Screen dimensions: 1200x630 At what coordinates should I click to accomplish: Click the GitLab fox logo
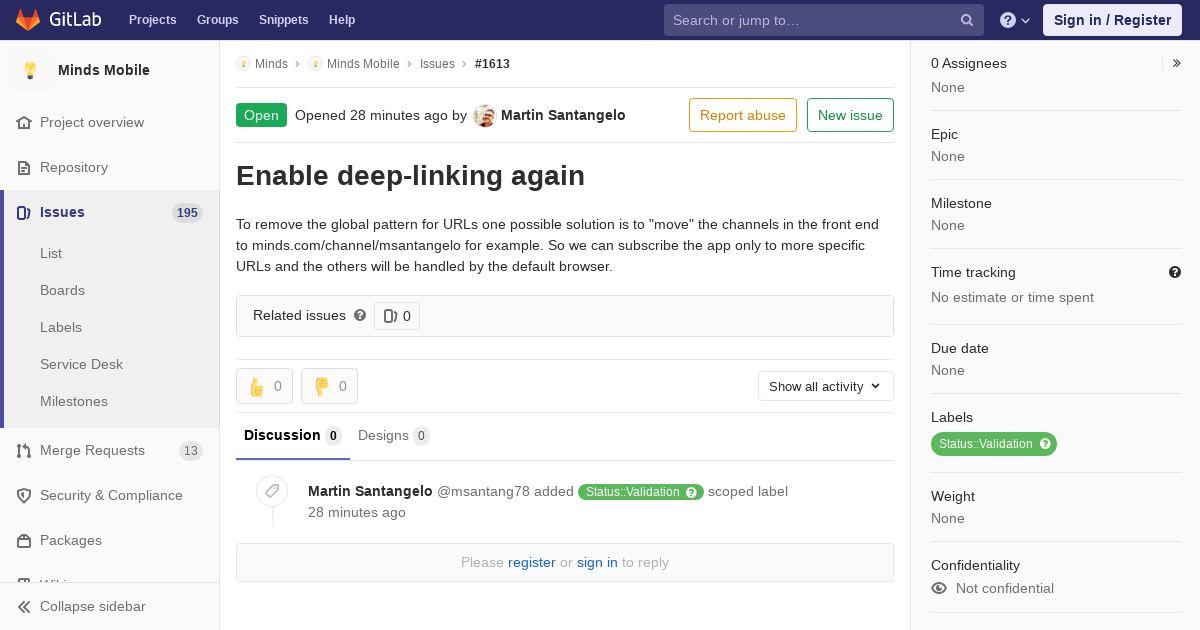pyautogui.click(x=28, y=19)
